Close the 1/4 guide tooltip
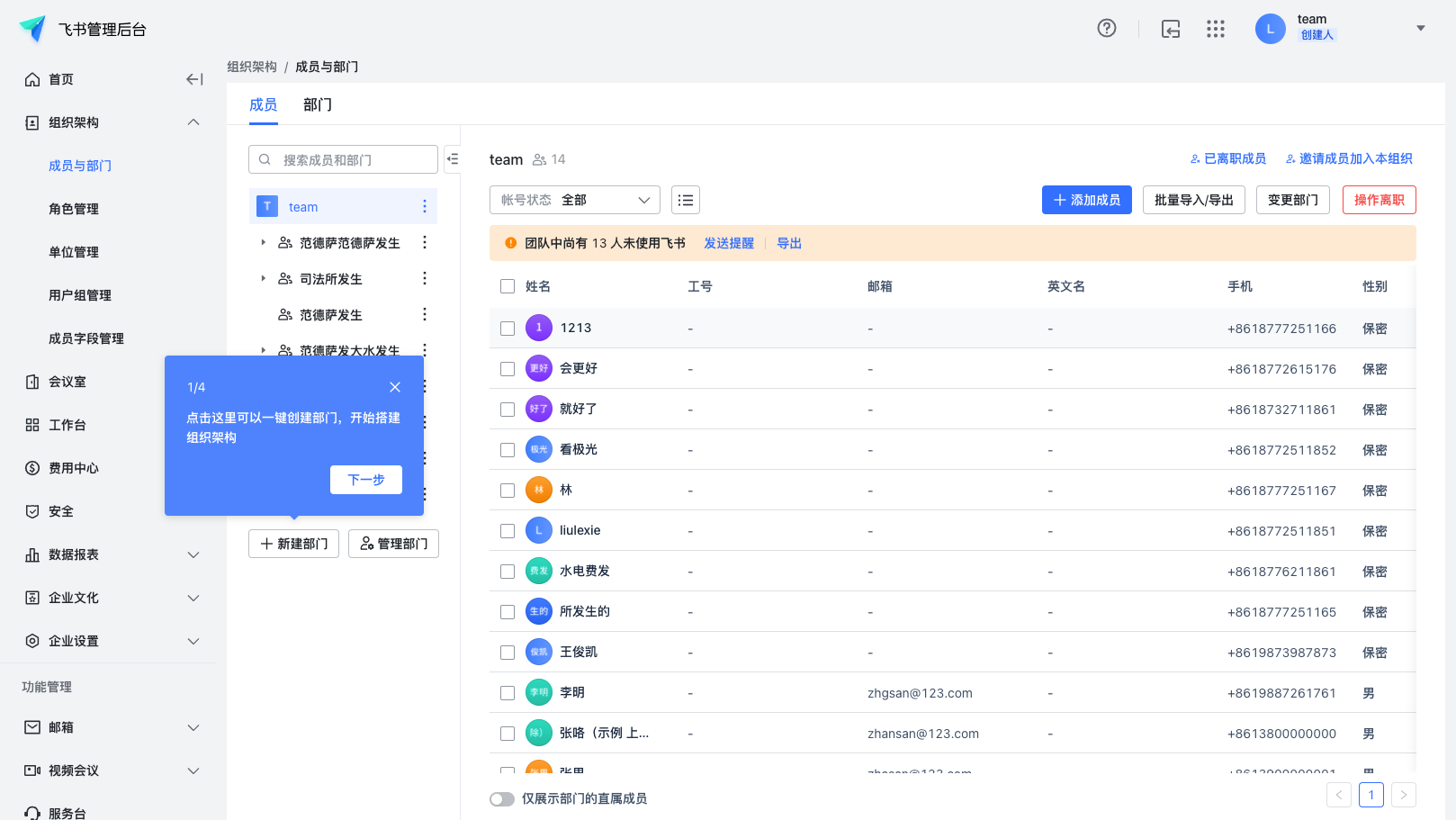The image size is (1456, 820). coord(395,387)
